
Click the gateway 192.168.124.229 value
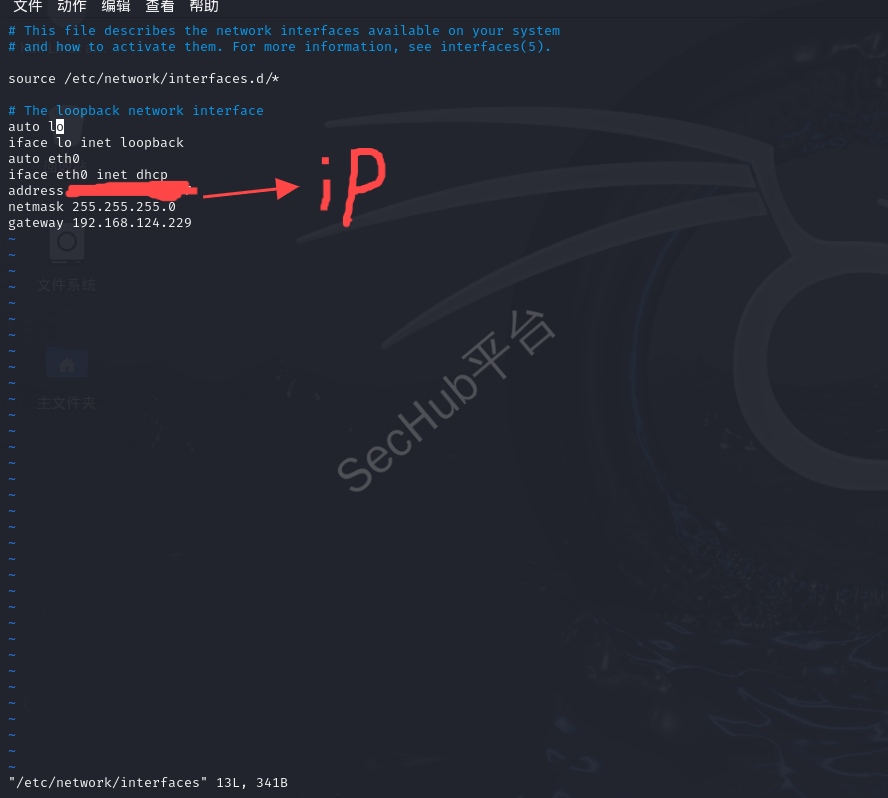[131, 223]
